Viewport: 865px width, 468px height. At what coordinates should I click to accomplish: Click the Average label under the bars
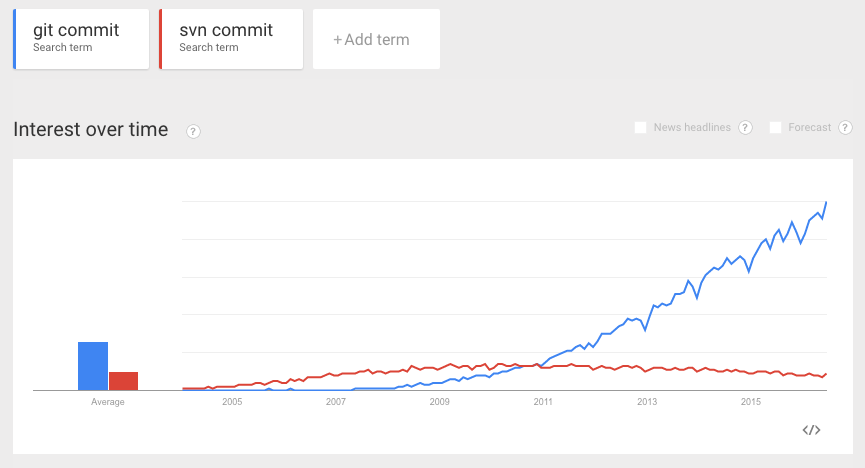[x=108, y=402]
